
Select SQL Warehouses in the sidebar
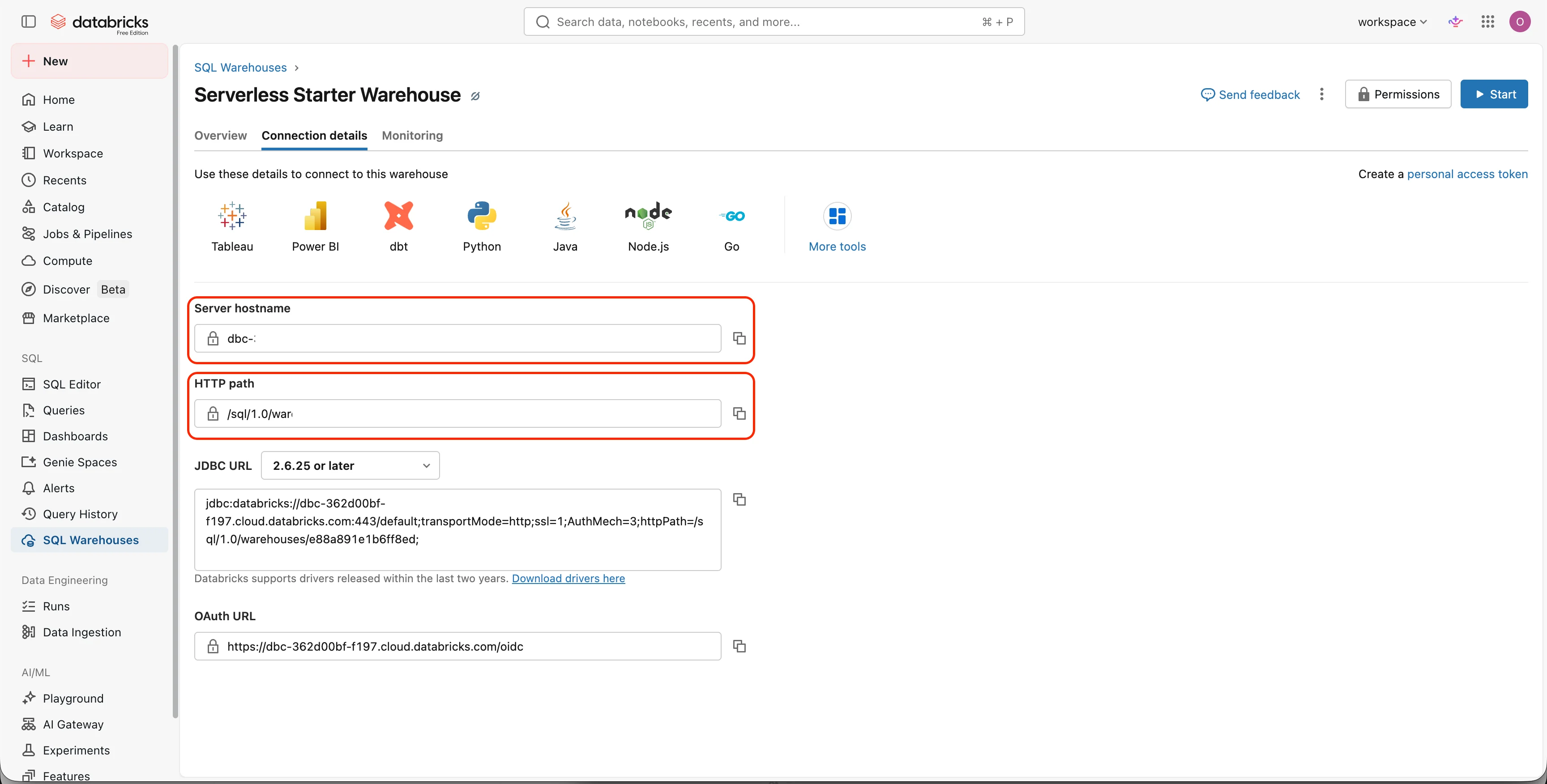[89, 540]
